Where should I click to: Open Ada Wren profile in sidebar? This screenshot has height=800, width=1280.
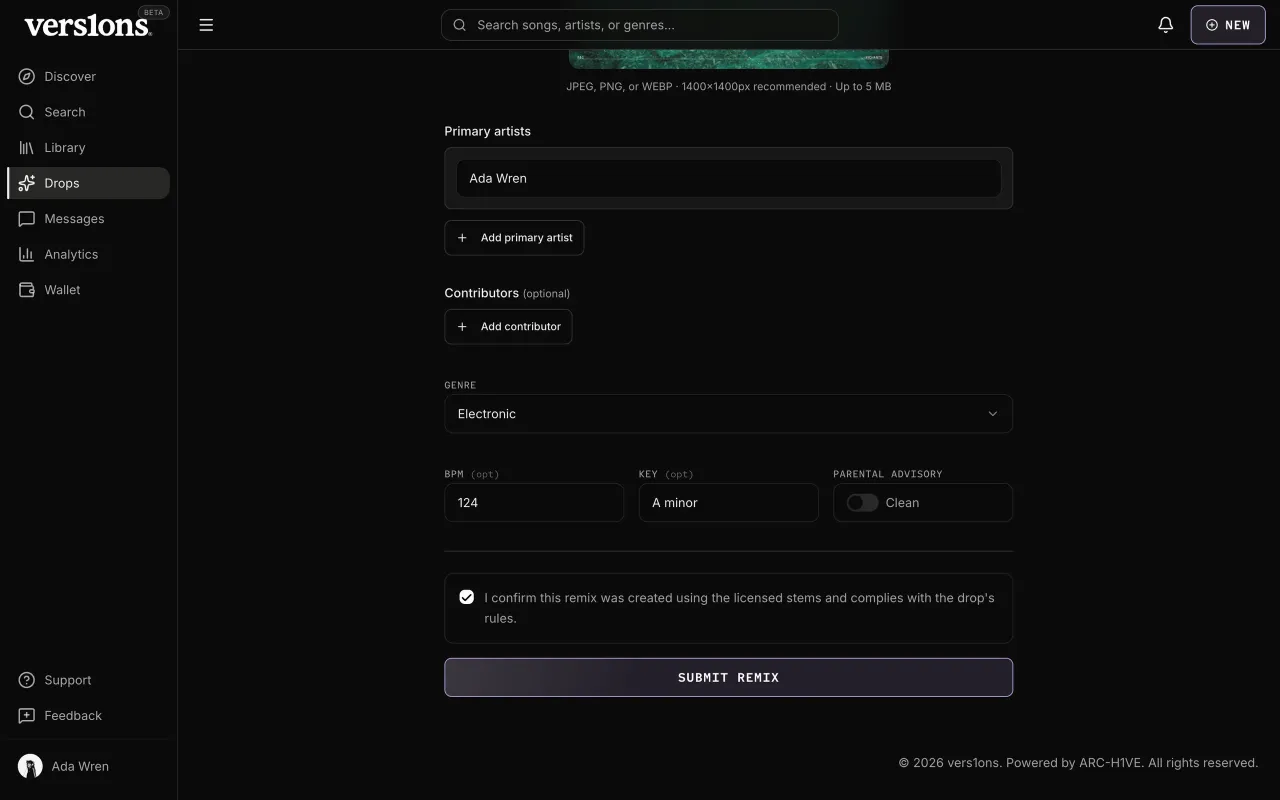pyautogui.click(x=88, y=766)
